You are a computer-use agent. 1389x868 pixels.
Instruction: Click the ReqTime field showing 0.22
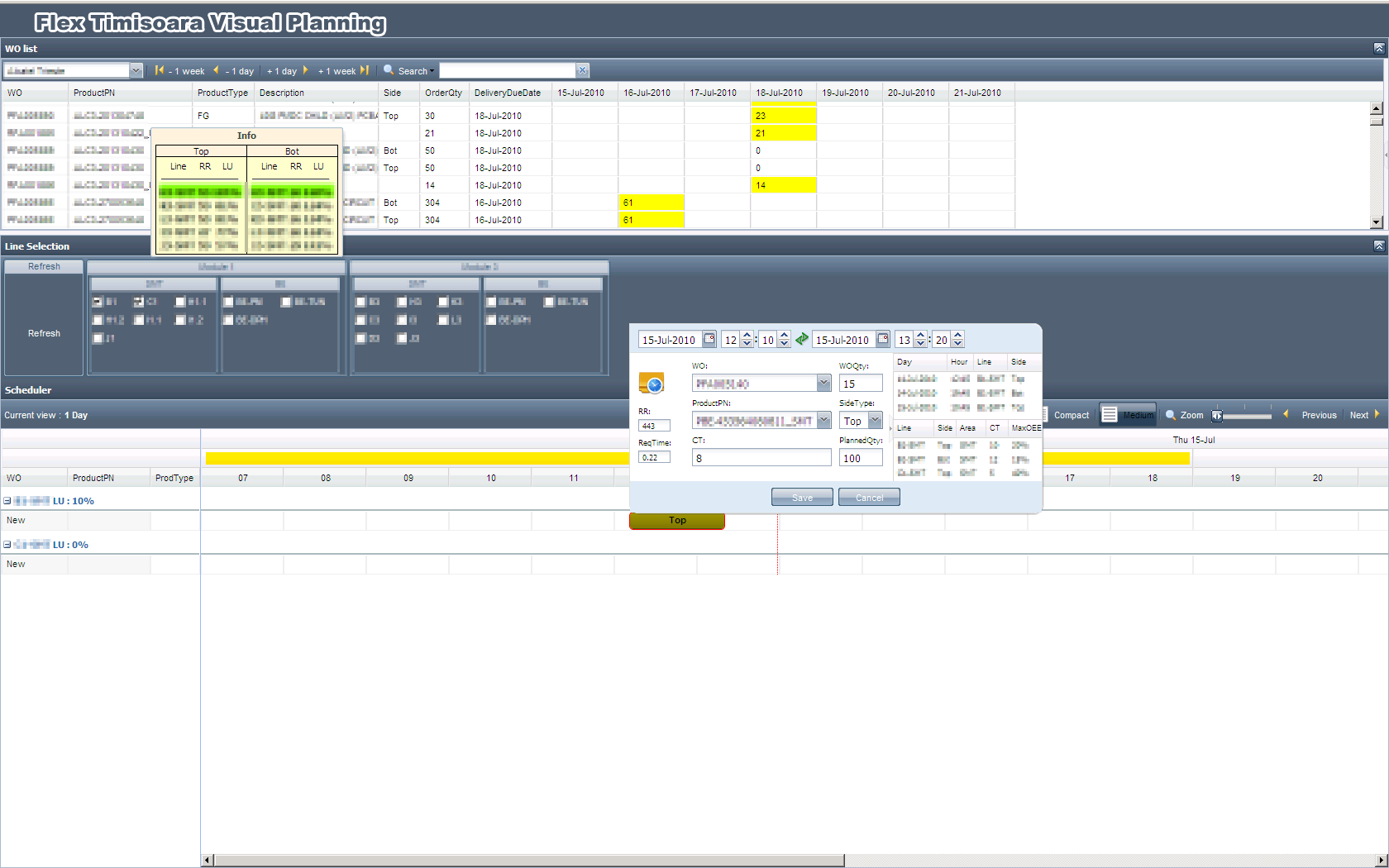coord(654,457)
